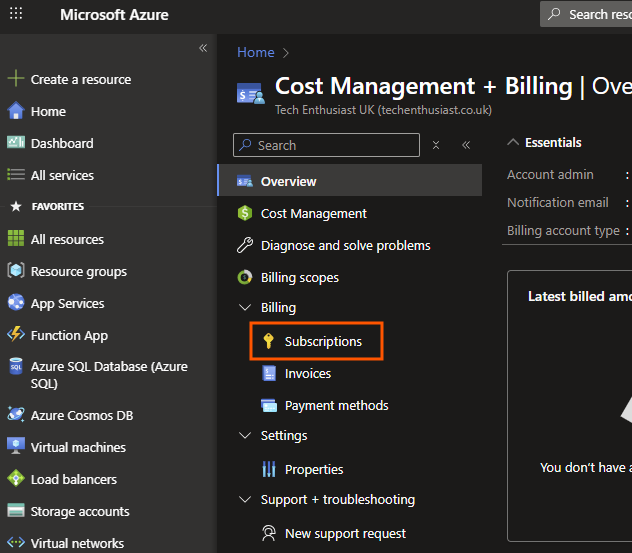This screenshot has height=553, width=632.
Task: Click the Properties sliders icon
Action: [x=269, y=469]
